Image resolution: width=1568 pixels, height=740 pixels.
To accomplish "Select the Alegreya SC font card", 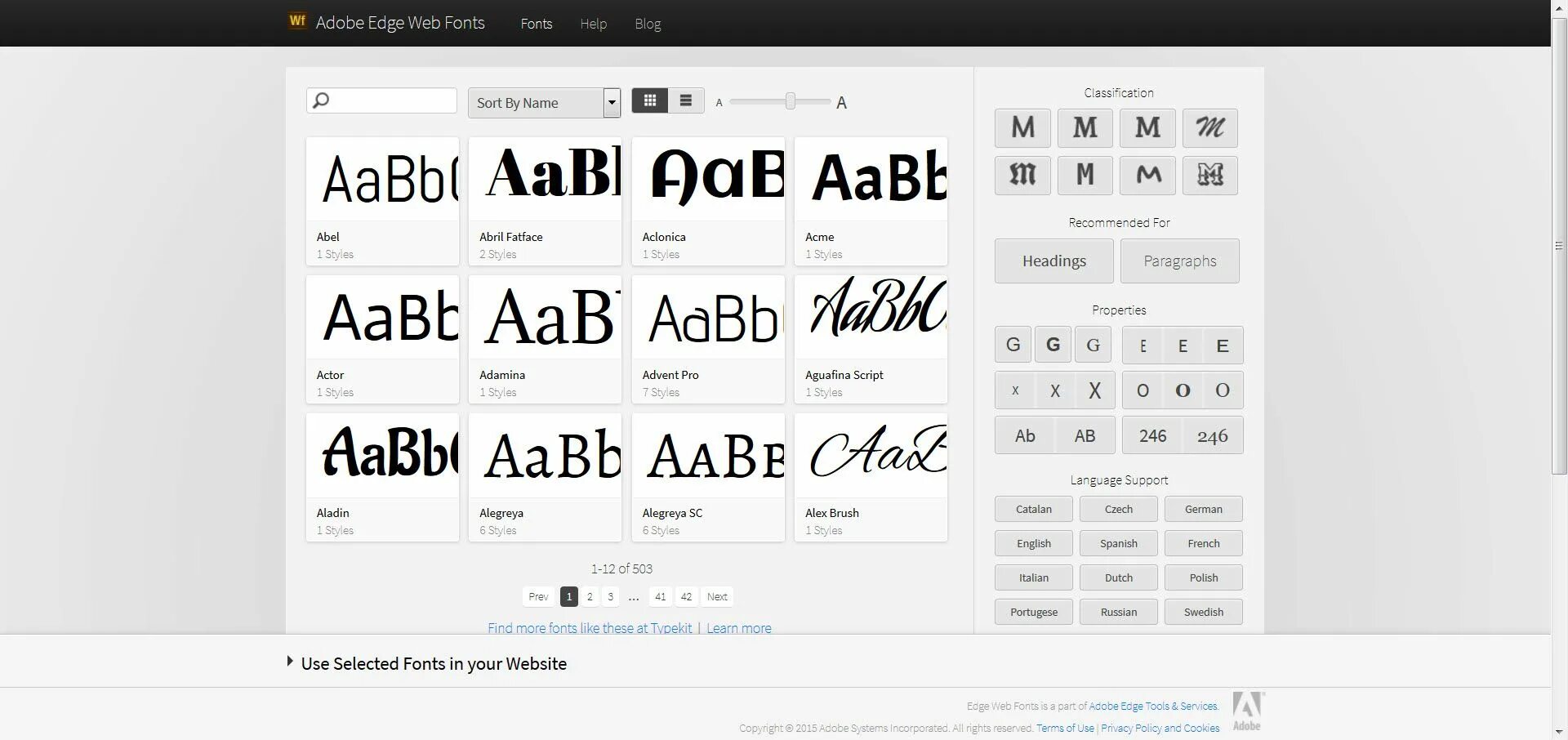I will (x=708, y=477).
